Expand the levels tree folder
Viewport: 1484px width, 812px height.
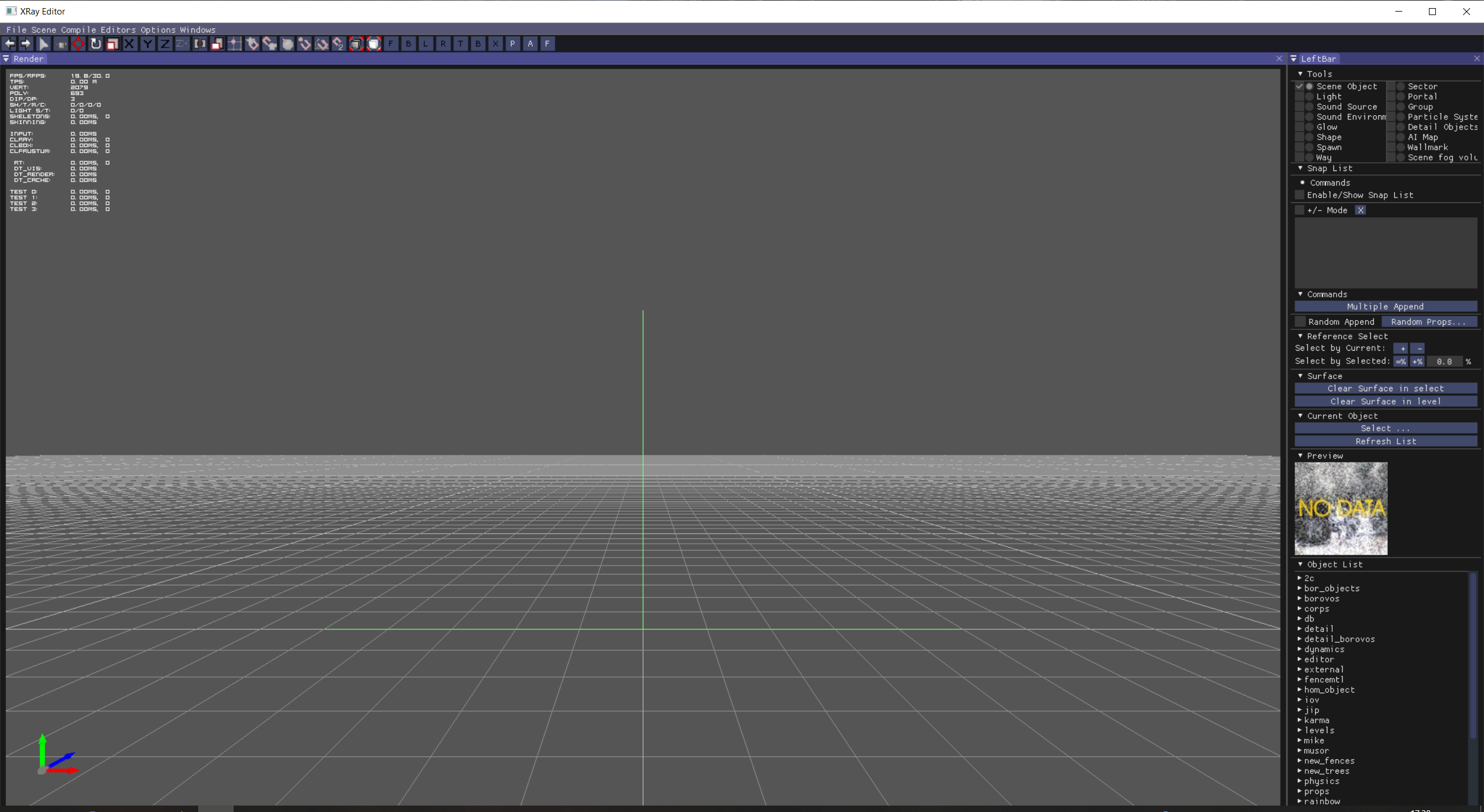pyautogui.click(x=1300, y=730)
